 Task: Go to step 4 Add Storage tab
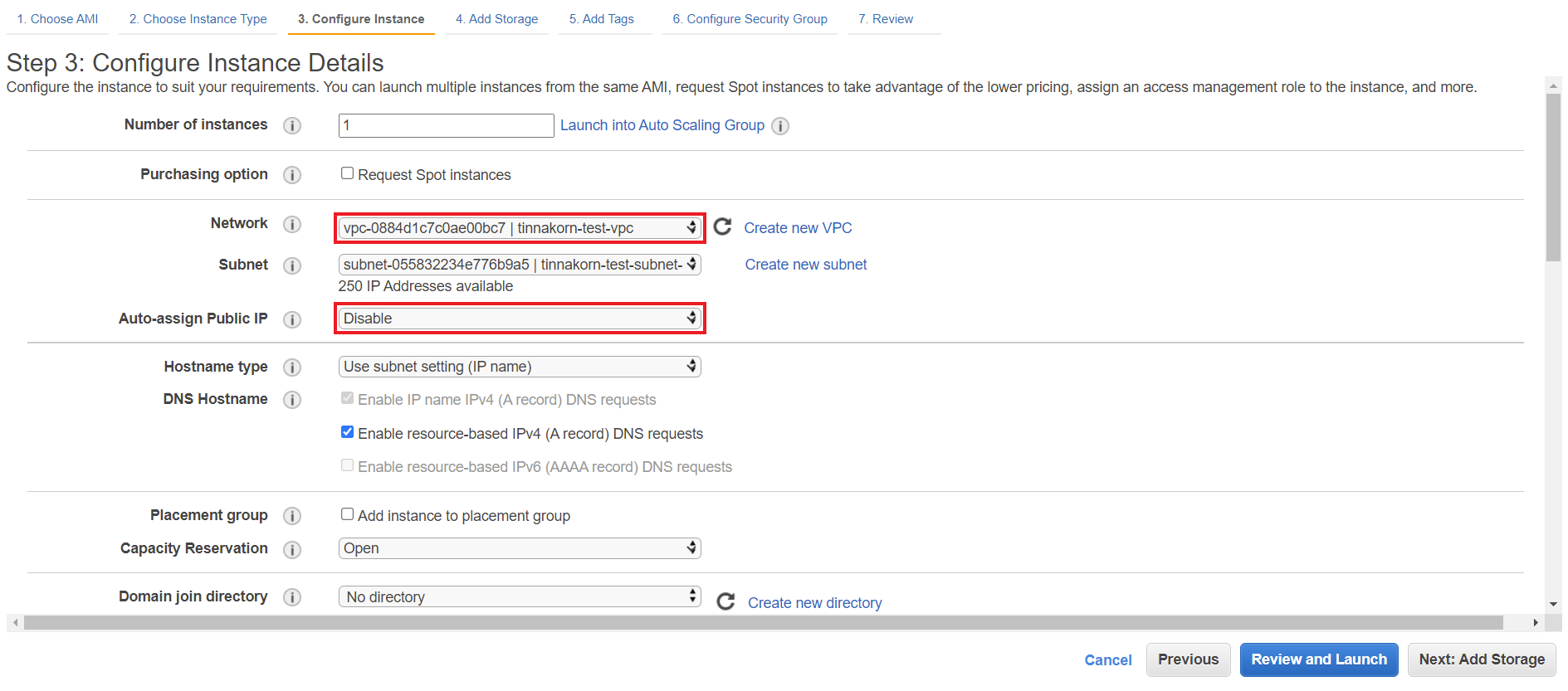[496, 19]
